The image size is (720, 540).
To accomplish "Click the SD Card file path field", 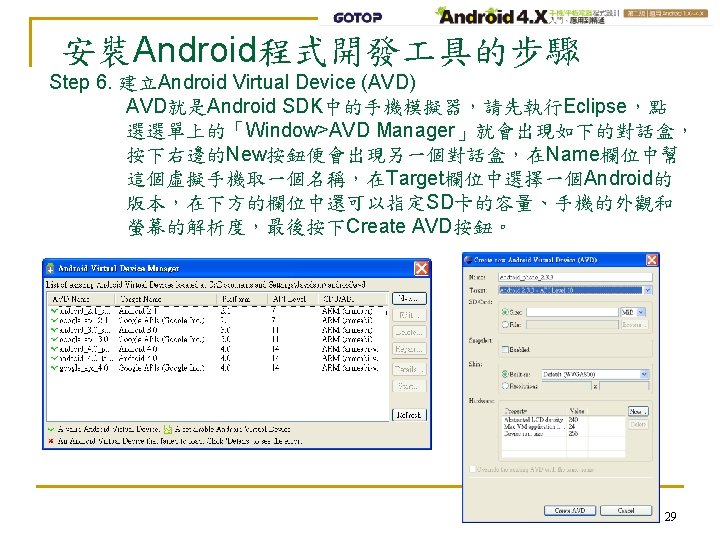I will click(x=572, y=325).
